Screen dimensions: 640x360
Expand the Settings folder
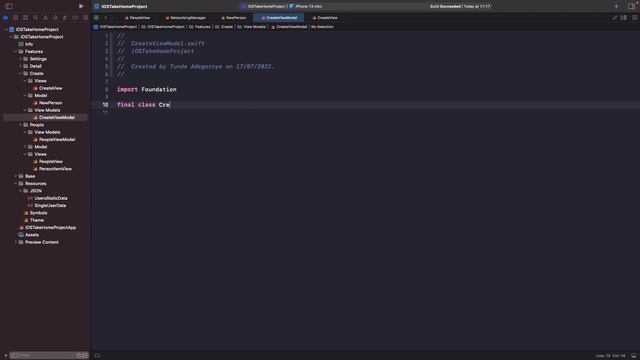21,59
